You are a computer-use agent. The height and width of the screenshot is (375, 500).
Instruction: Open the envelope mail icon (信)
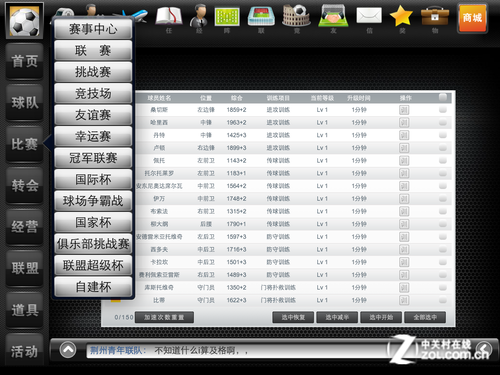(369, 15)
